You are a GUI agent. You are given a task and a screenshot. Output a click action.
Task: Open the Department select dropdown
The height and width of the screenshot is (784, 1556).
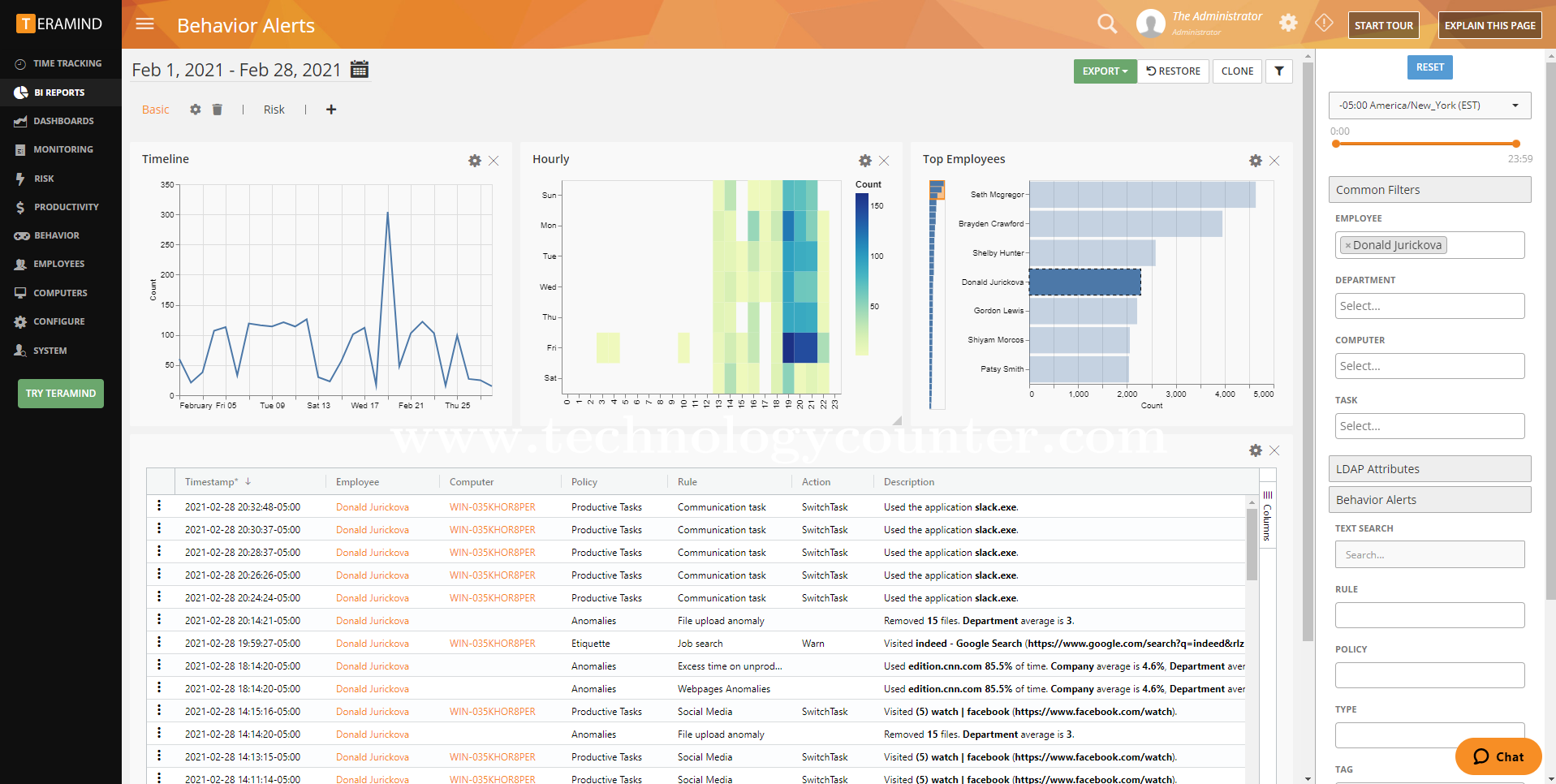coord(1429,306)
